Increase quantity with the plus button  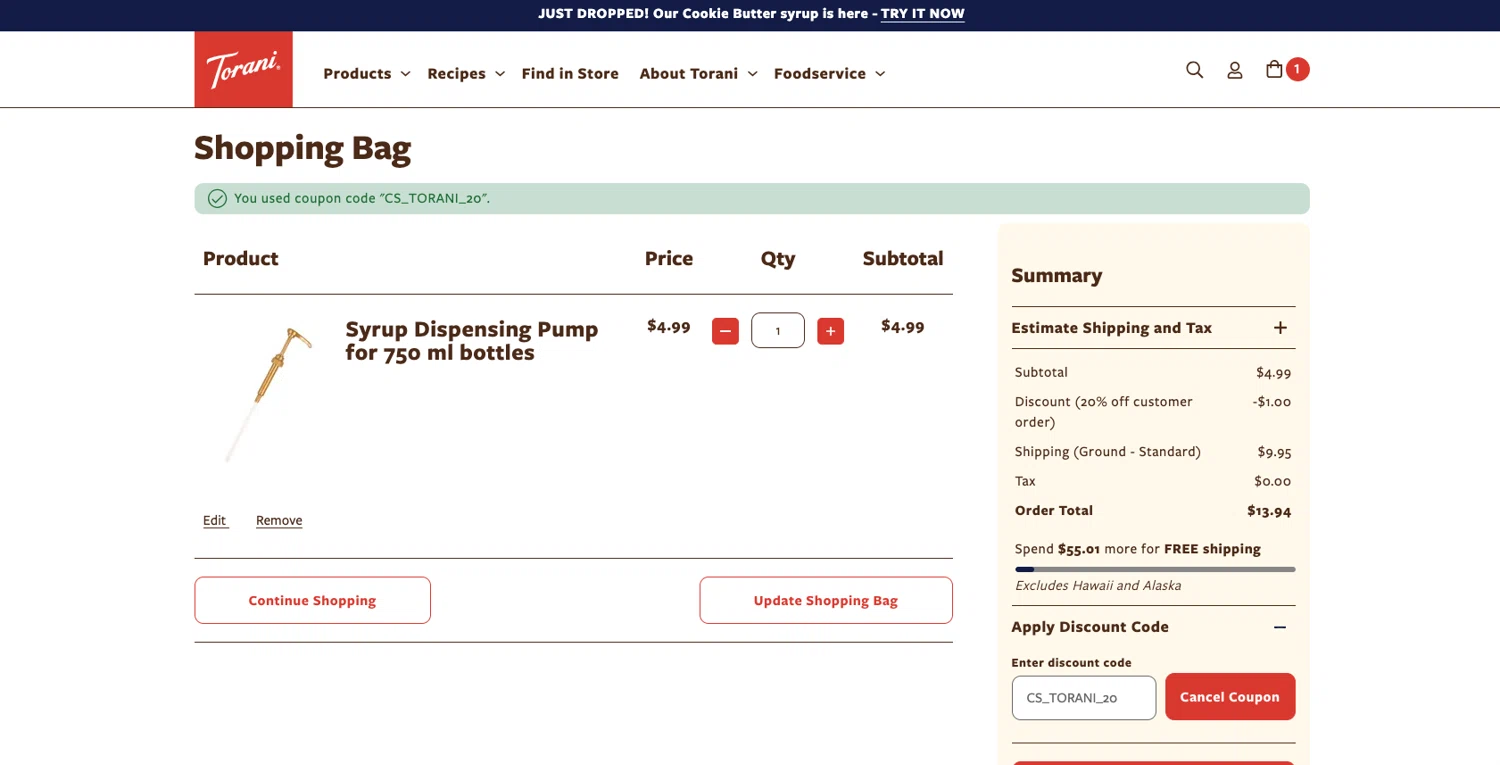coord(830,331)
